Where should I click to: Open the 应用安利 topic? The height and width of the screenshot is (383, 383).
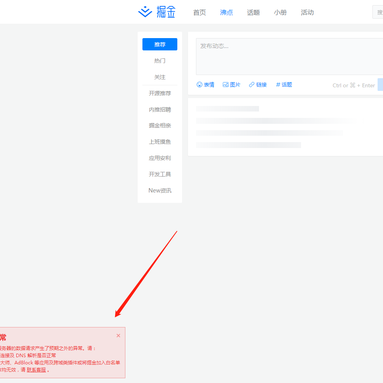(160, 158)
